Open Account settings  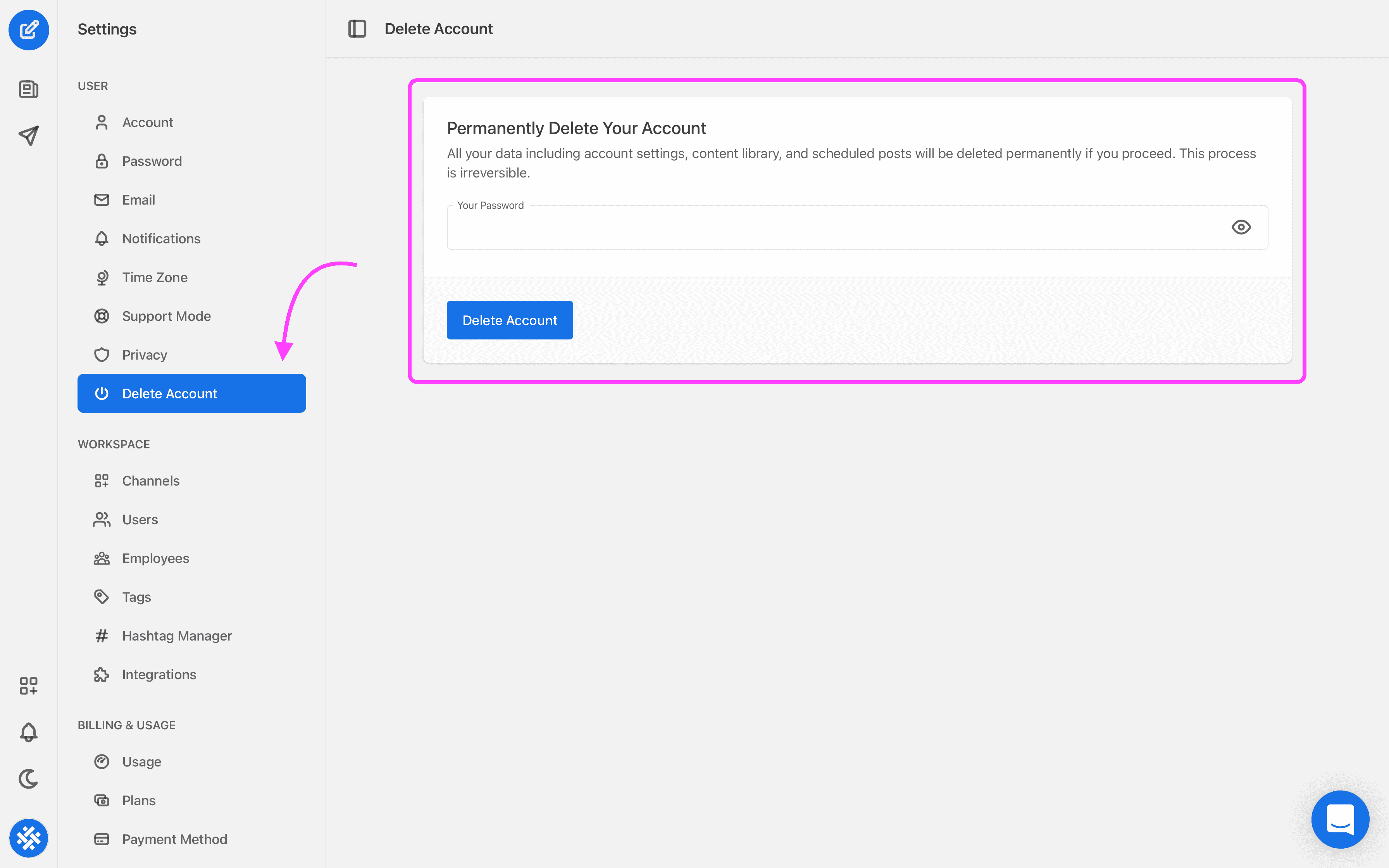(x=192, y=122)
